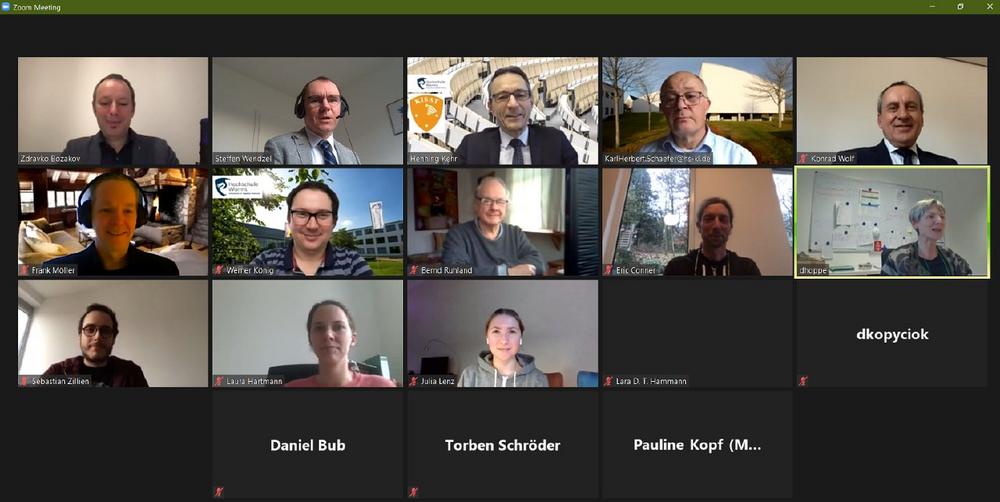
Task: Click the Pauline Kopf participant tile
Action: tap(697, 445)
